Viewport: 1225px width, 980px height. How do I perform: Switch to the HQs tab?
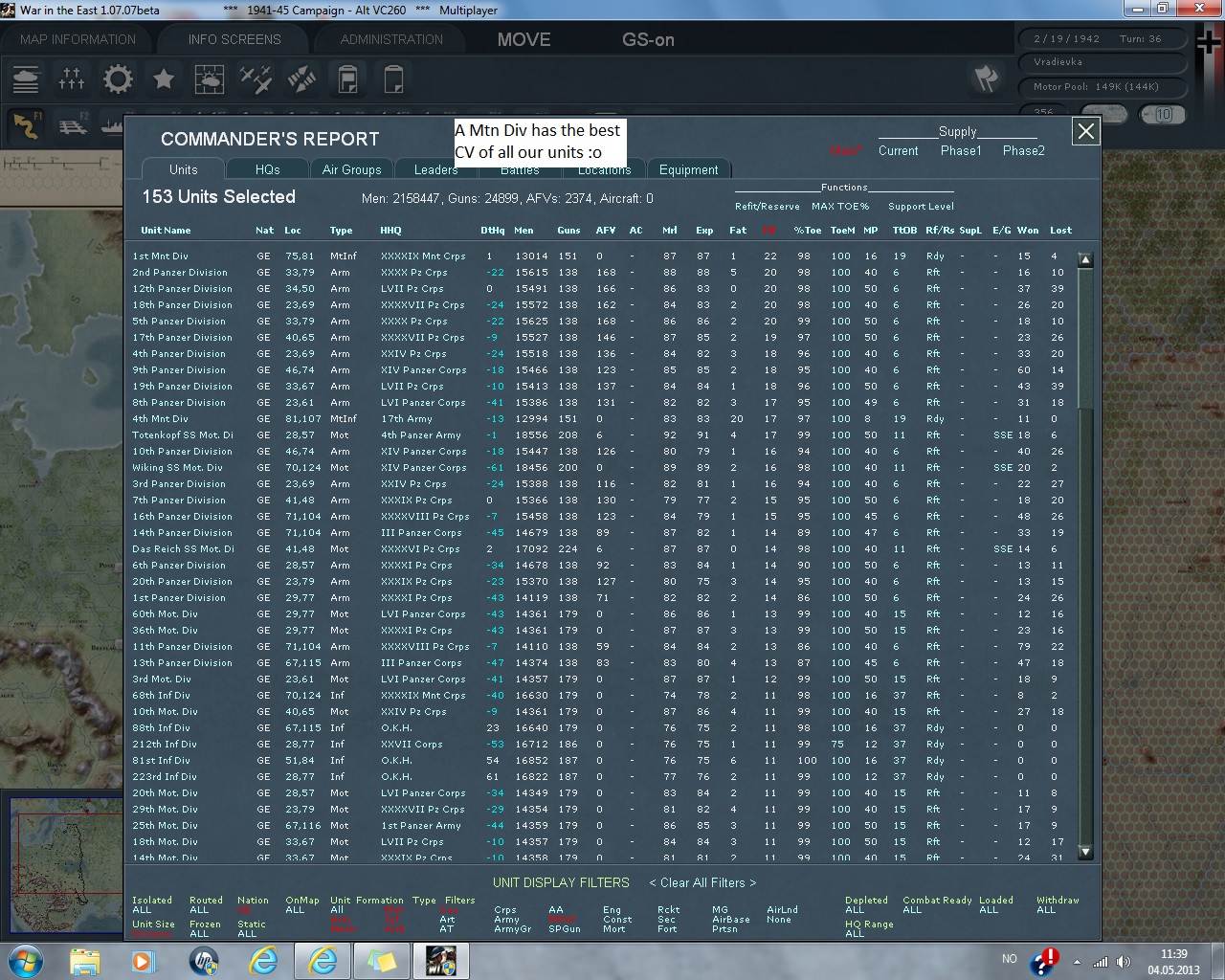point(268,169)
